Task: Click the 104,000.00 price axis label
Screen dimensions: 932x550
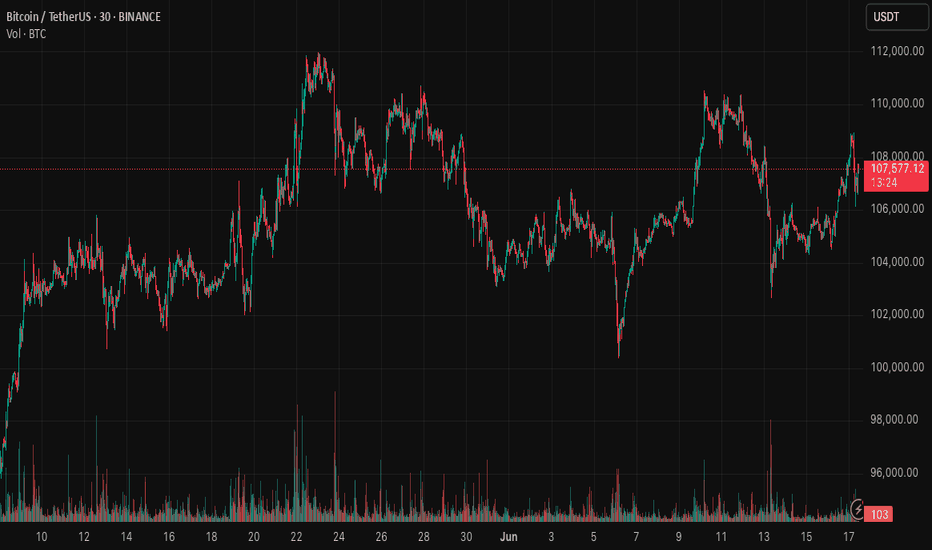Action: pyautogui.click(x=898, y=262)
